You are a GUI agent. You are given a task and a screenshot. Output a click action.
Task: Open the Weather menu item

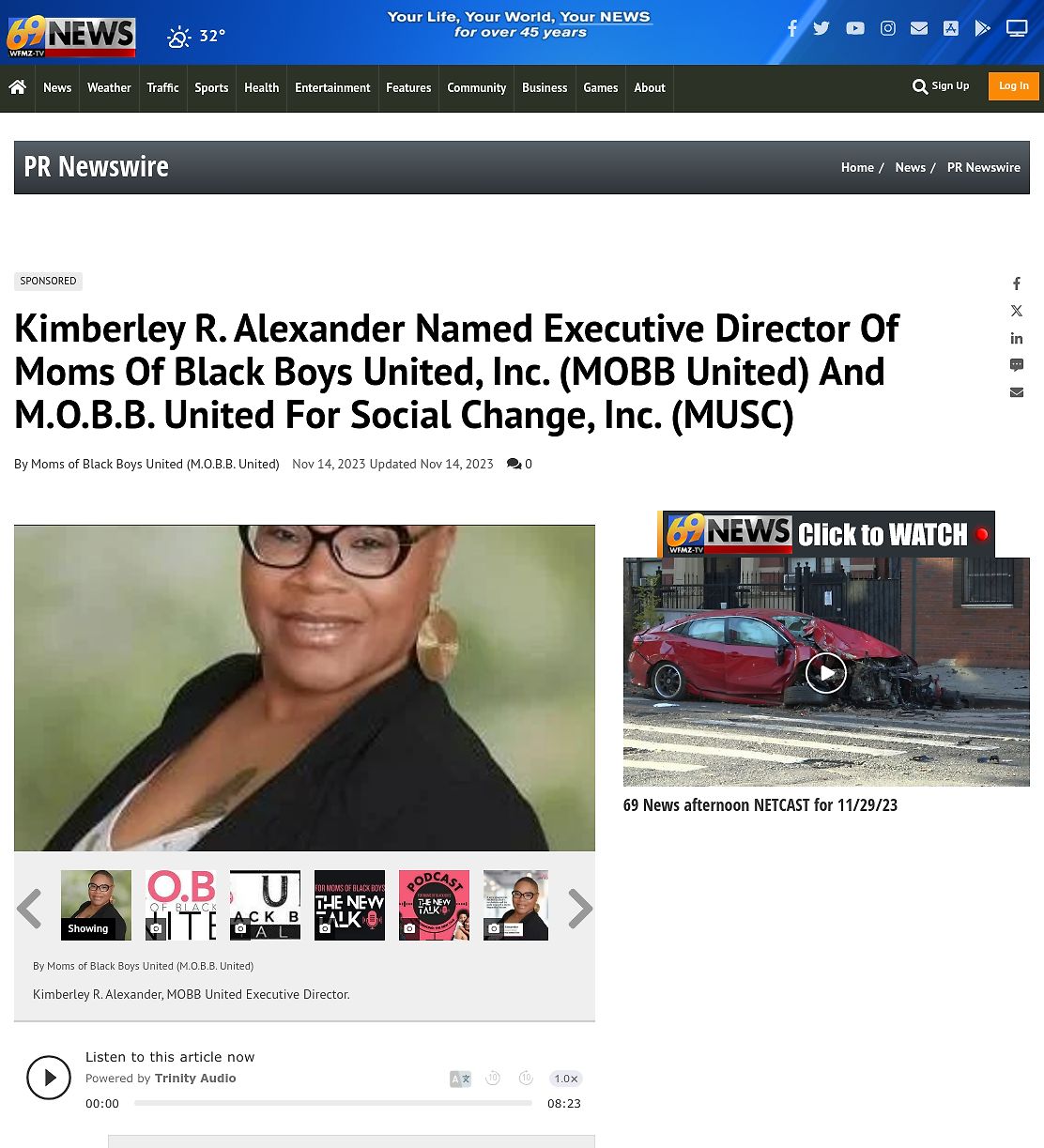[x=109, y=88]
